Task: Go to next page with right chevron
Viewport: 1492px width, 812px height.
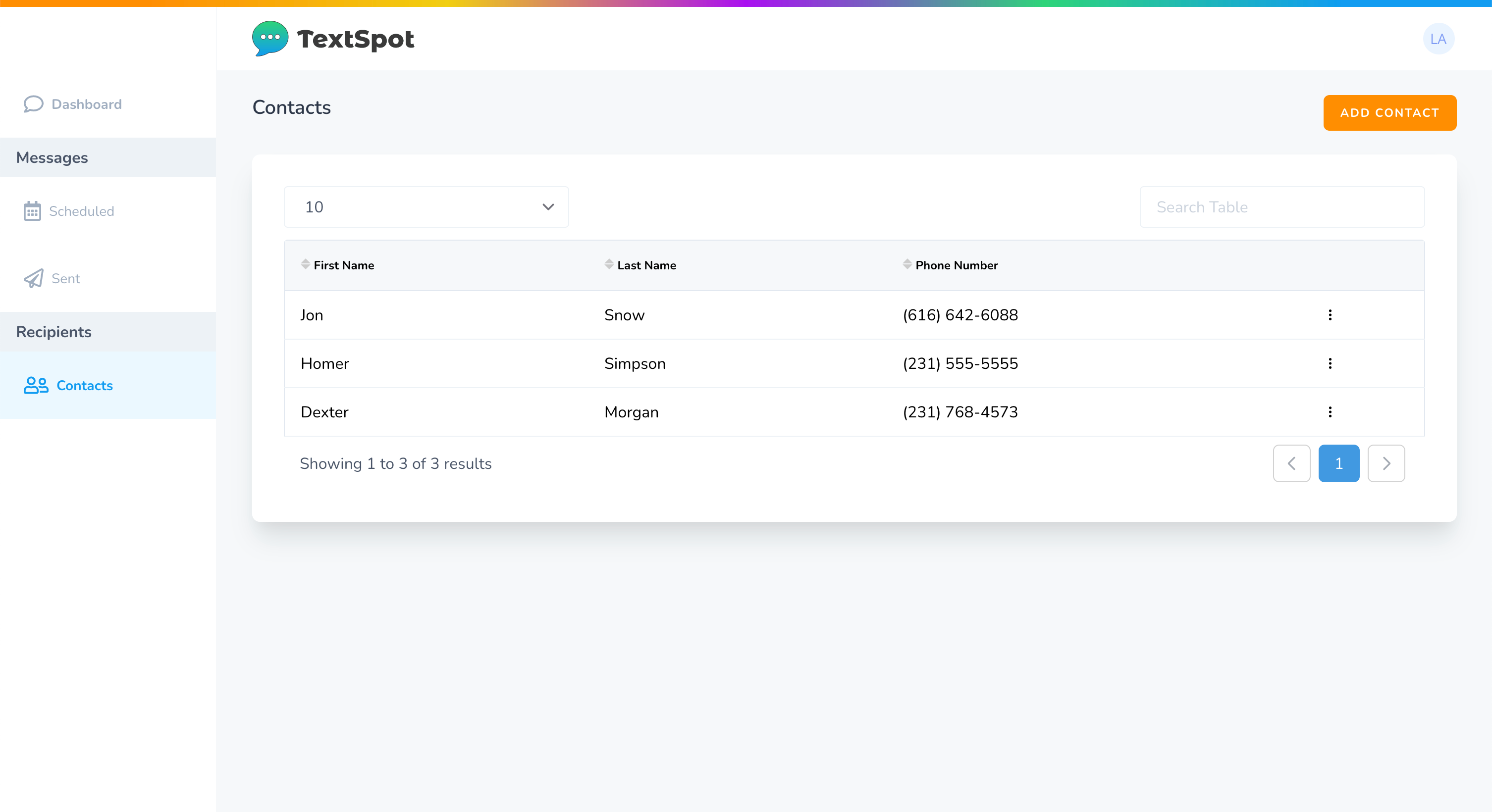Action: coord(1386,463)
